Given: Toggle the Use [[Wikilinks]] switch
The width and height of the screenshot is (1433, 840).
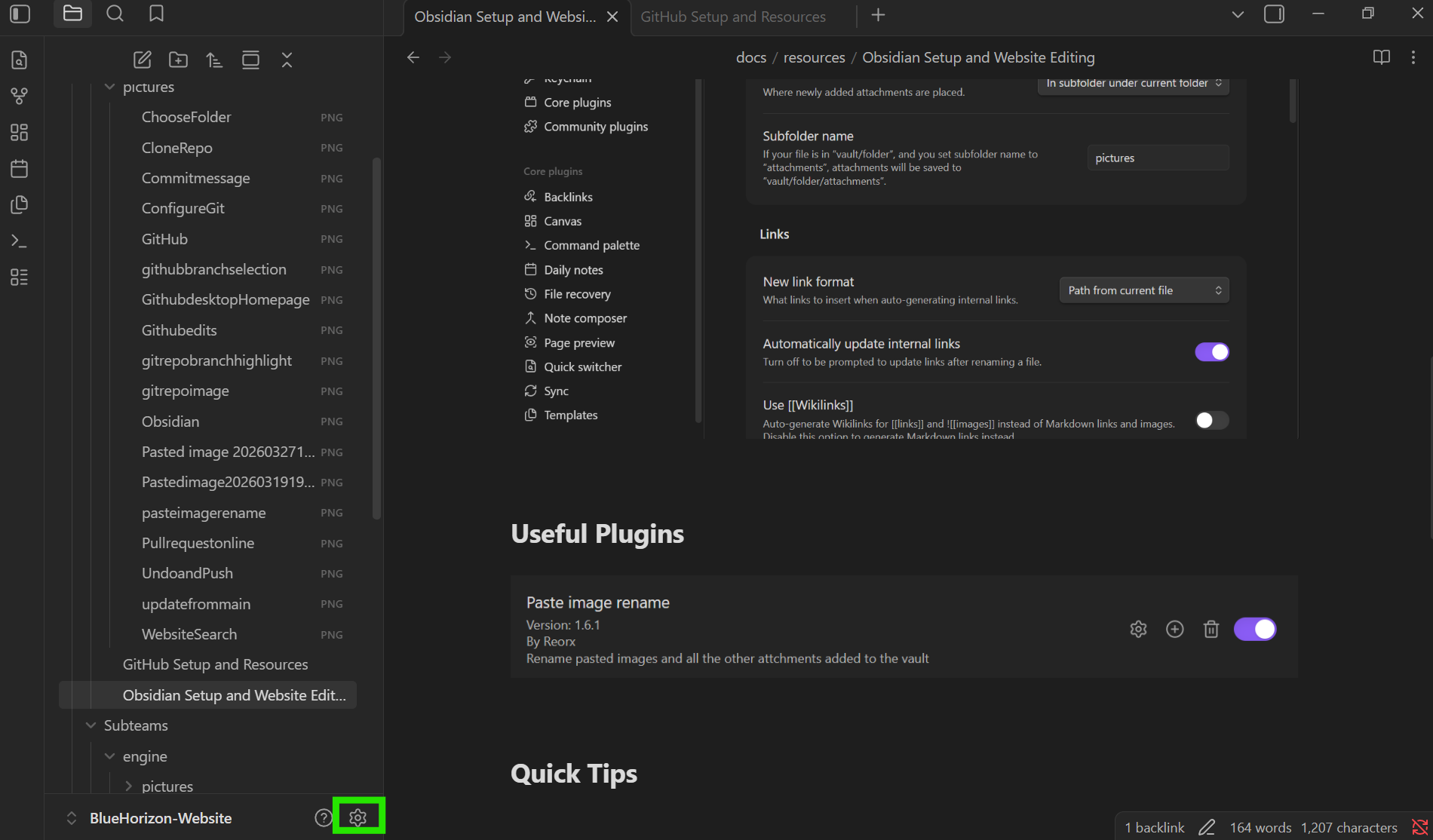Looking at the screenshot, I should click(1212, 420).
